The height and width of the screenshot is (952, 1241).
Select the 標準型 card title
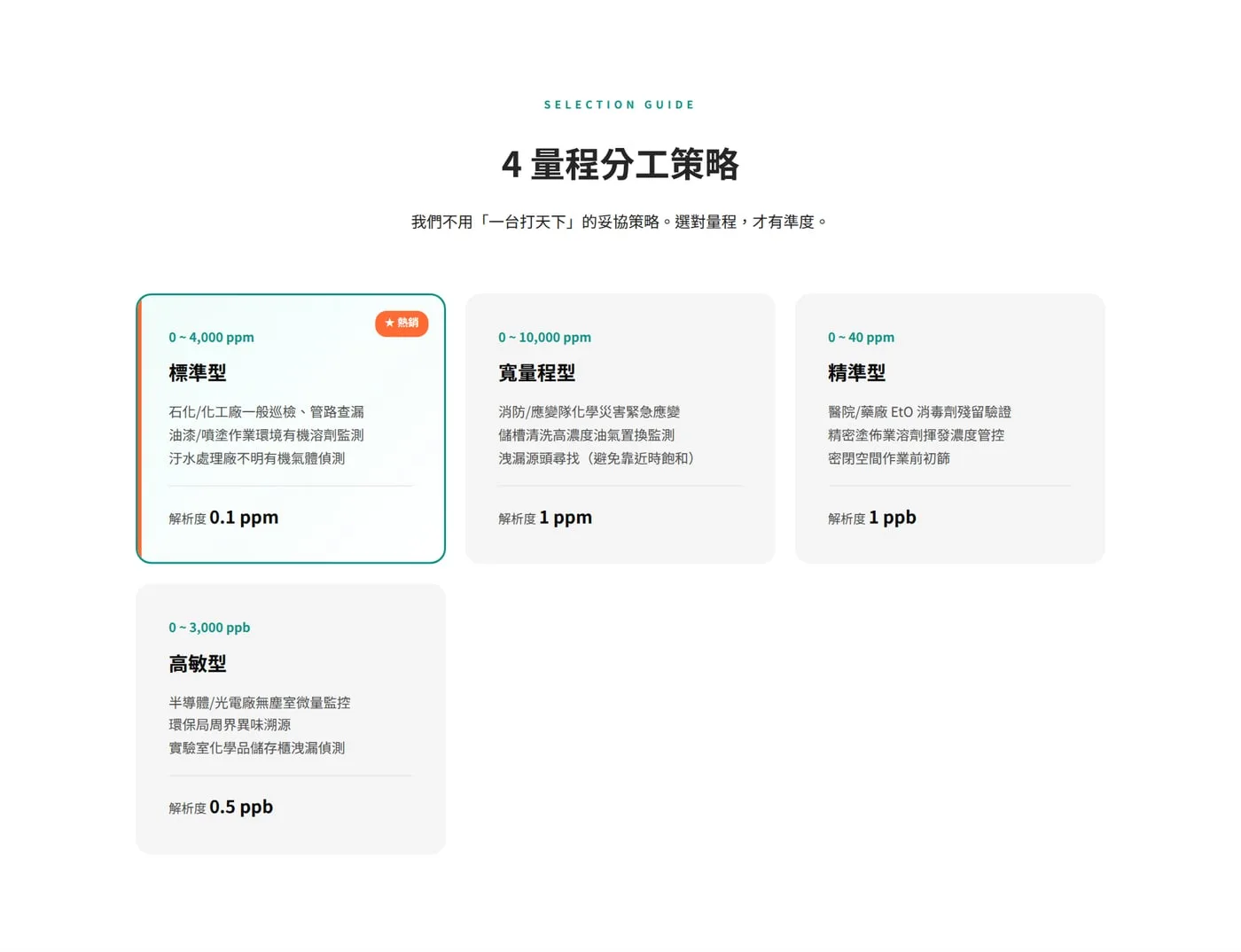coord(198,373)
